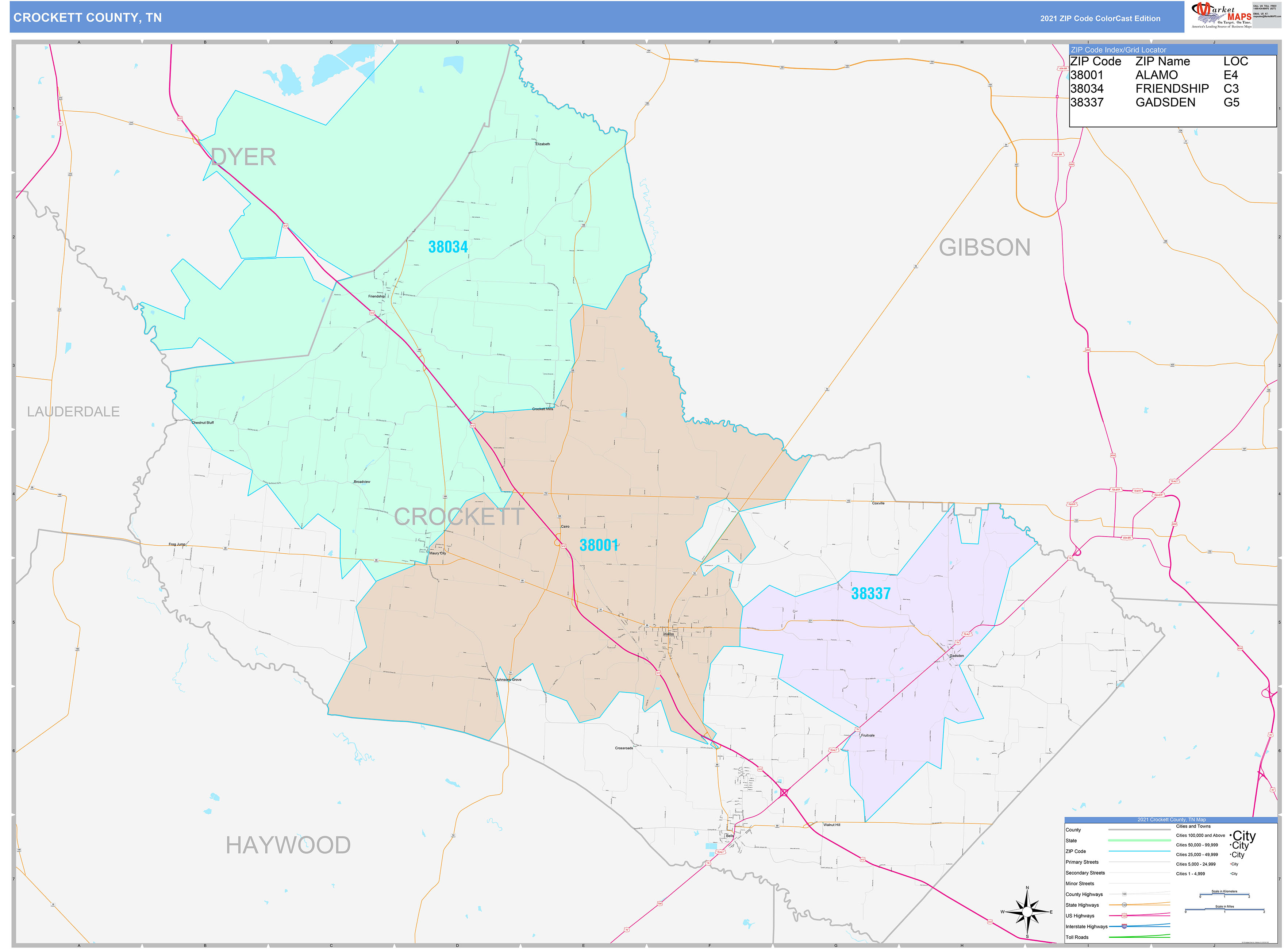Click the US Highways route shield symbol
Screen dimensions: 1288x949
[1124, 915]
